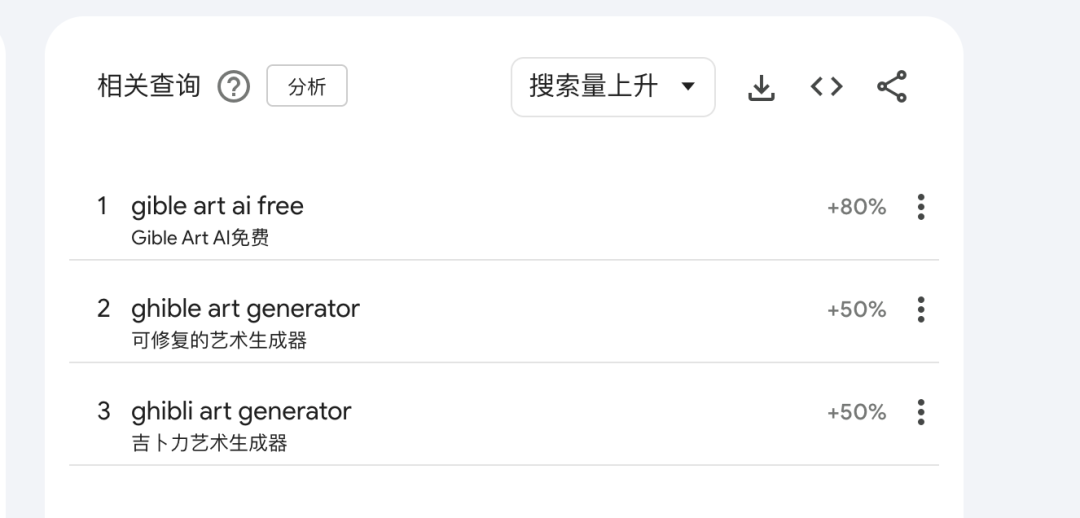1080x518 pixels.
Task: Click the +80% growth value
Action: point(856,207)
